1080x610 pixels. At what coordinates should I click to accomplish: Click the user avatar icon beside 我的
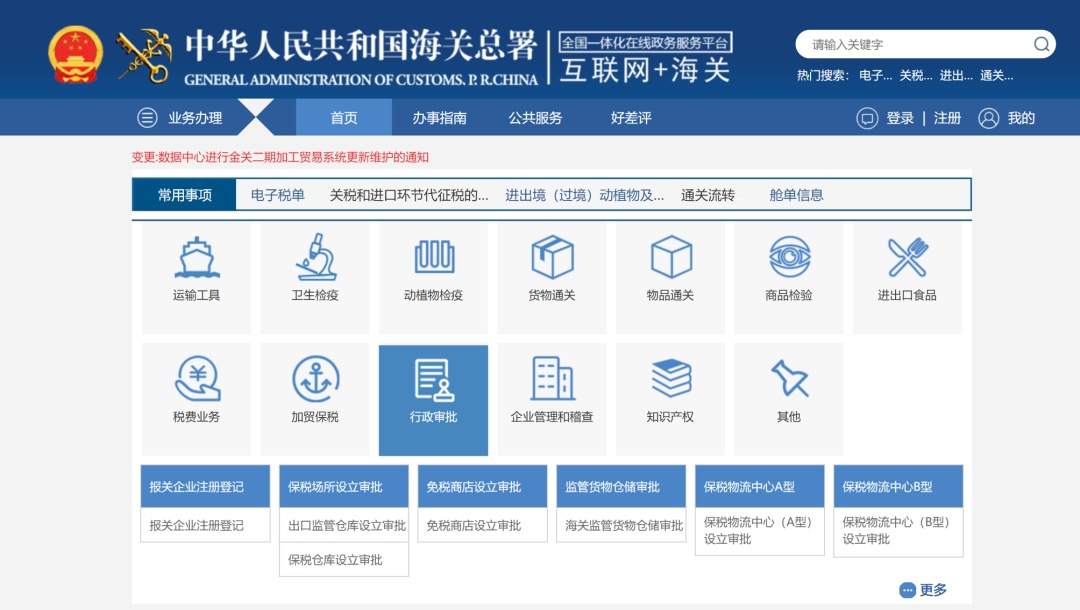[x=988, y=118]
